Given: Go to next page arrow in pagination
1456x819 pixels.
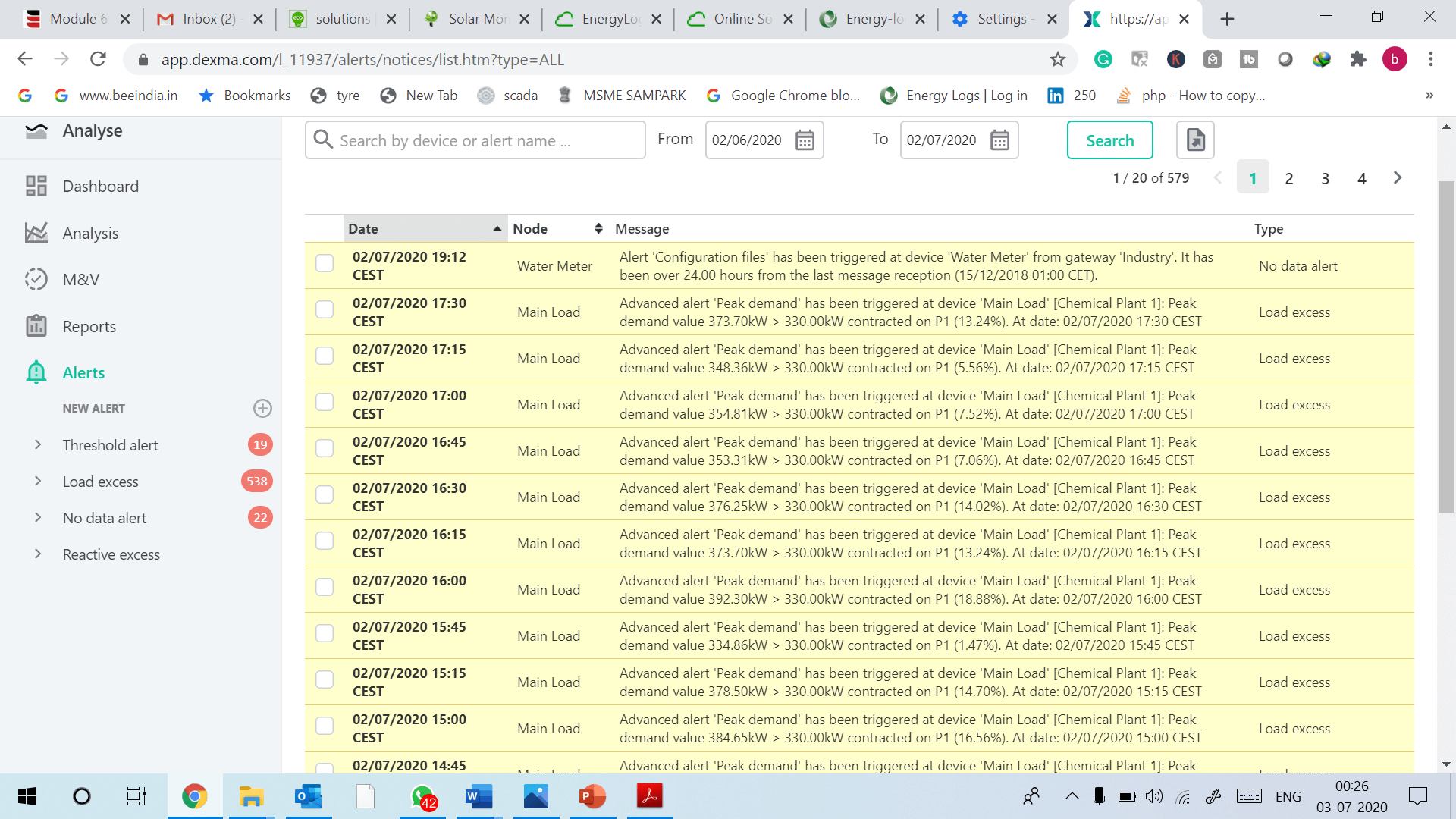Looking at the screenshot, I should [1398, 178].
